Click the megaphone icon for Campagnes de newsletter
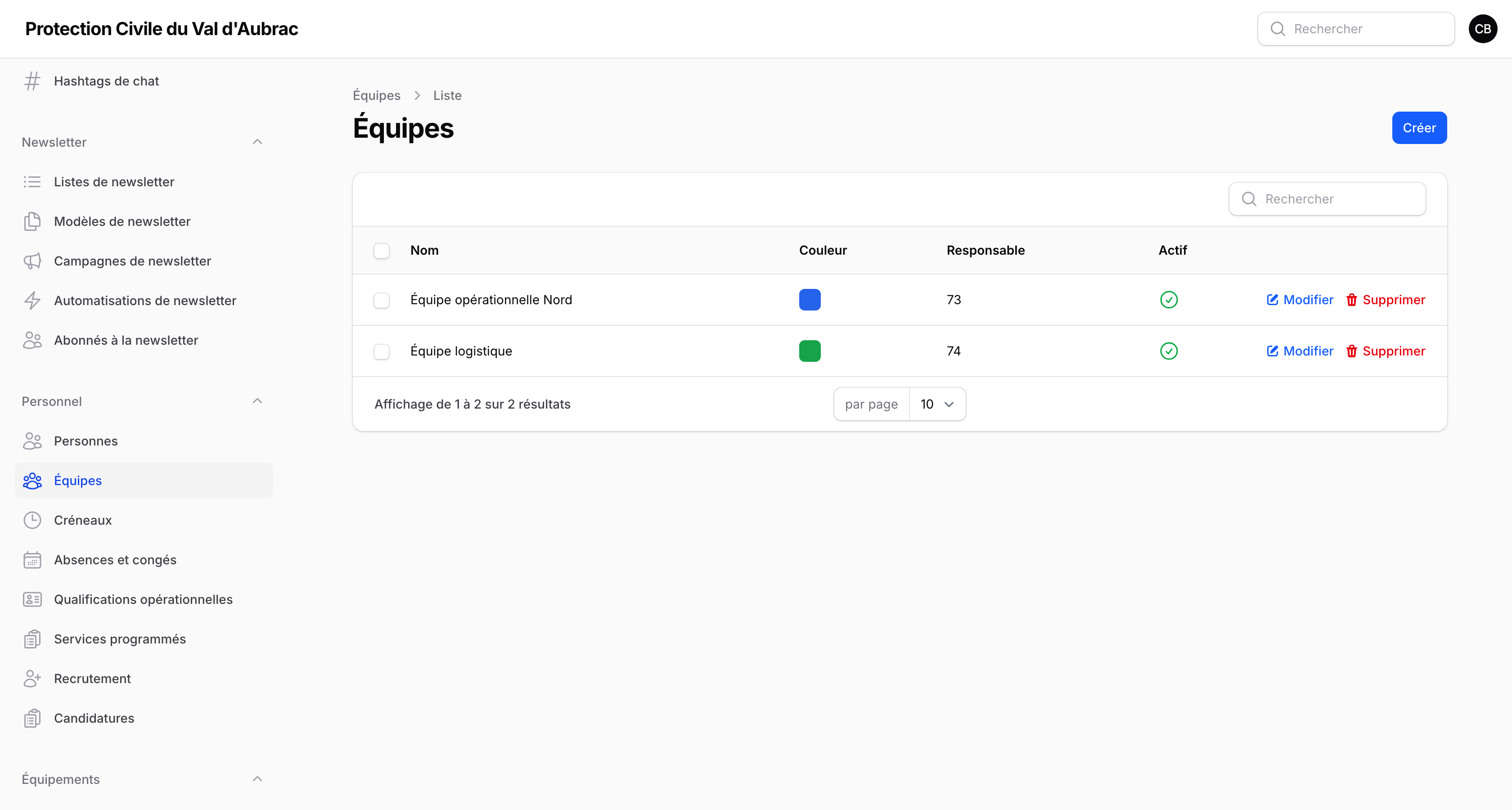 tap(32, 261)
